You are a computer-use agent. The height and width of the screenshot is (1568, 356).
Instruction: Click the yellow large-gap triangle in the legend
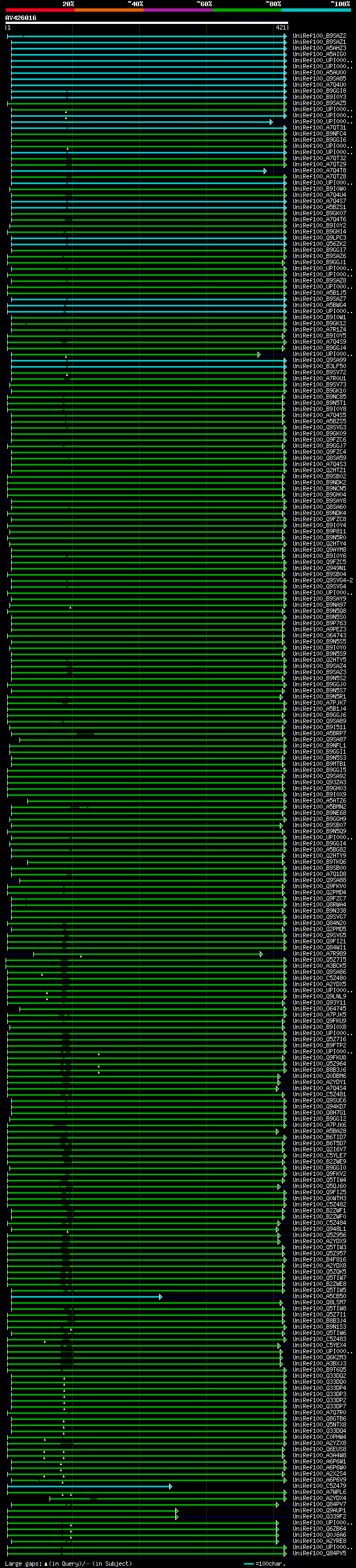46,1564
